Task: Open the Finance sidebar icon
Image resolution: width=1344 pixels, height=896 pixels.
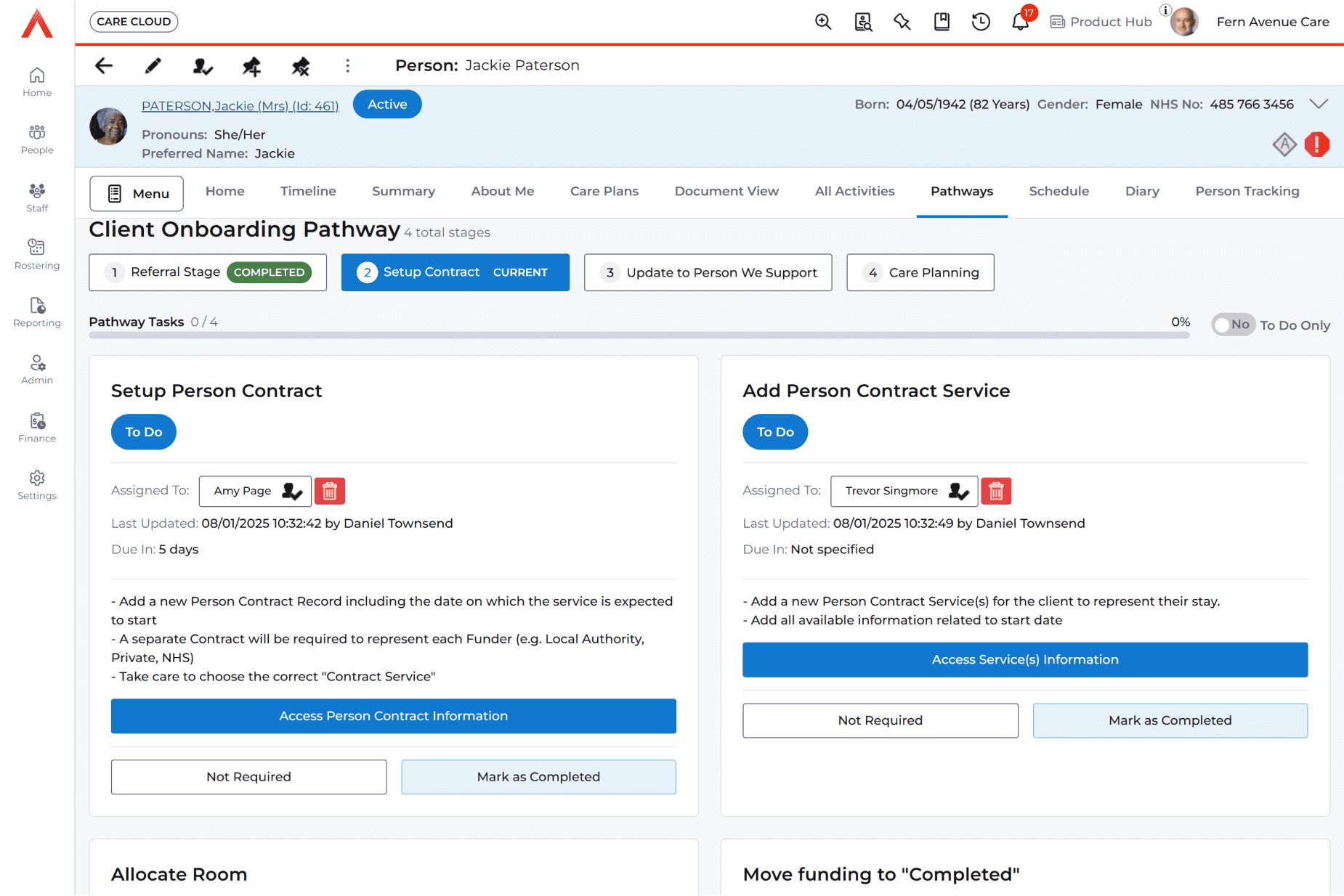Action: 37,427
